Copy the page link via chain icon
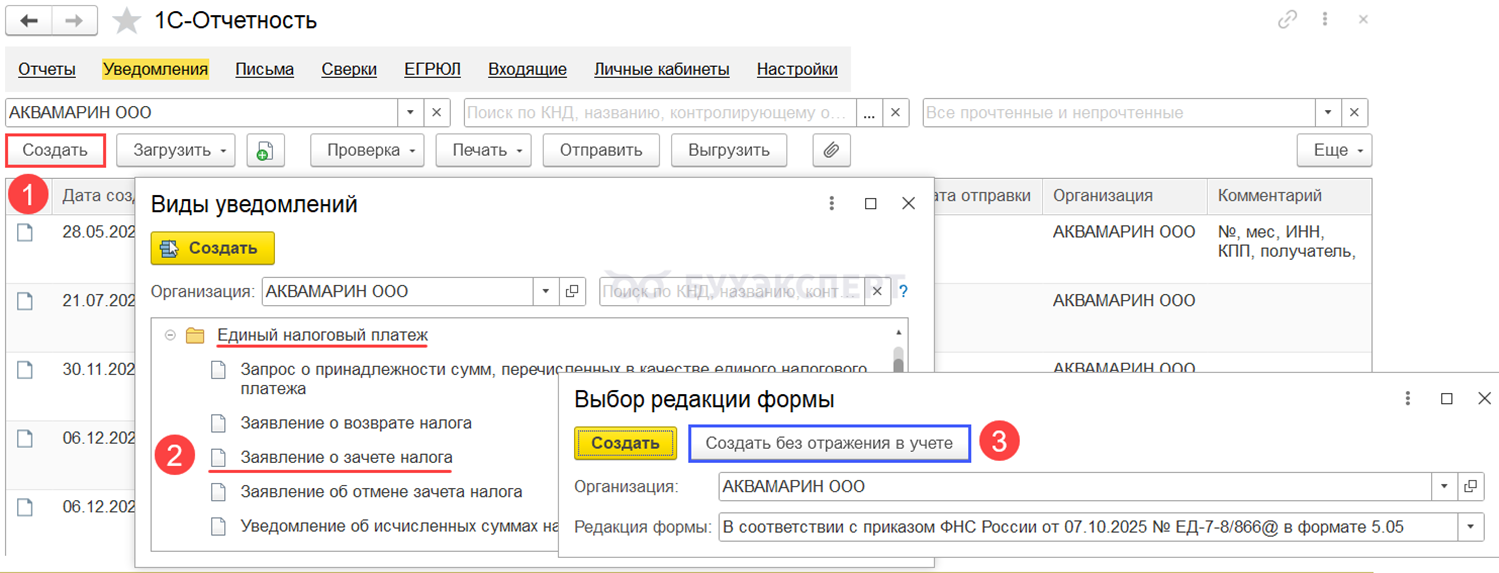Image resolution: width=1499 pixels, height=573 pixels. pos(1286,20)
